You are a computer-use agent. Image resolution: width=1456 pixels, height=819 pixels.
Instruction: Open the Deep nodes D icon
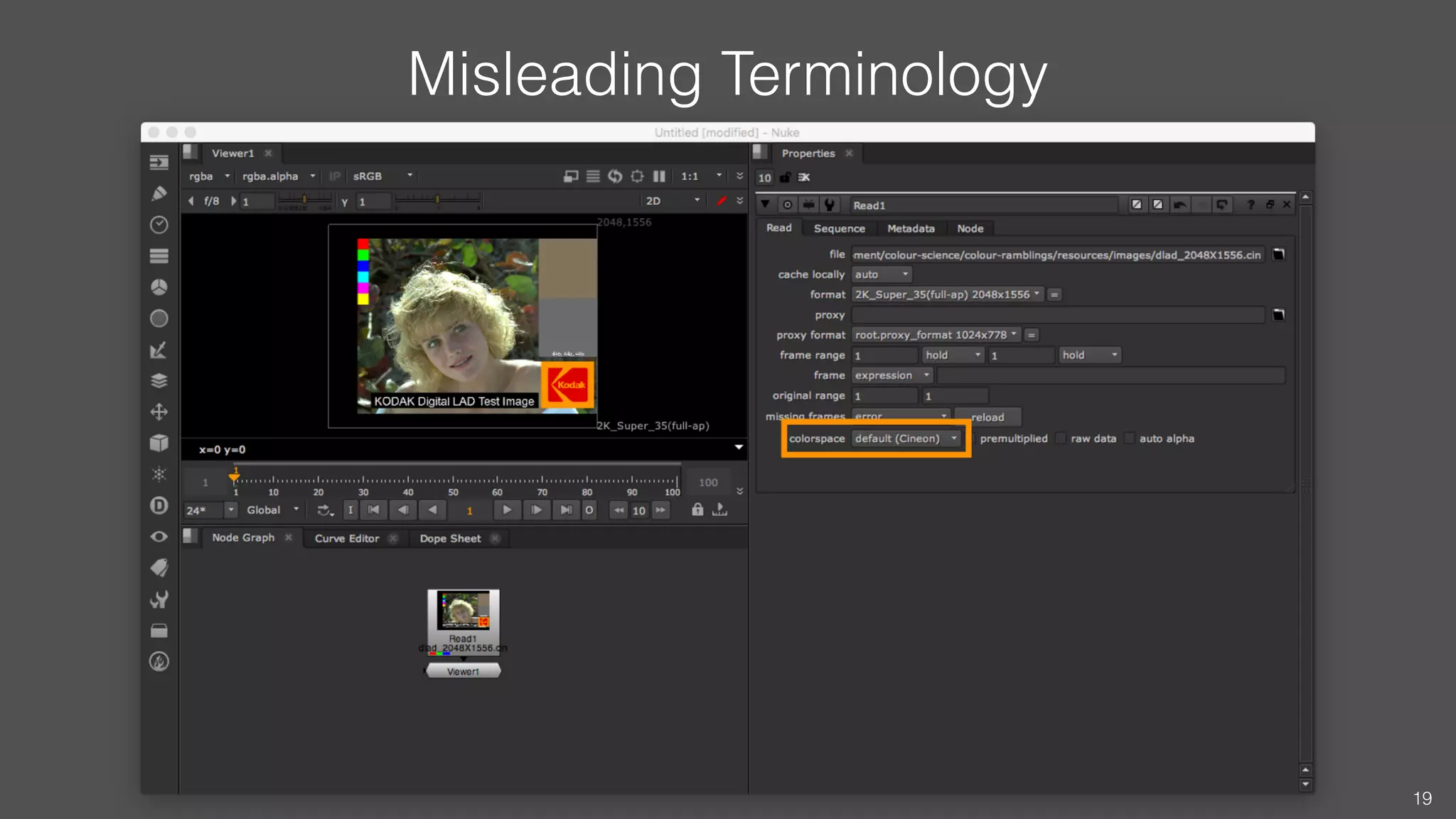pos(159,505)
